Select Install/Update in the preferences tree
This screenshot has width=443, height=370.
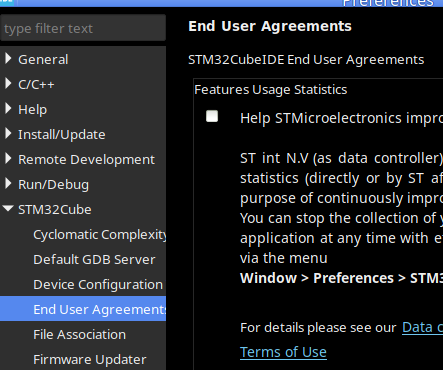click(x=62, y=135)
